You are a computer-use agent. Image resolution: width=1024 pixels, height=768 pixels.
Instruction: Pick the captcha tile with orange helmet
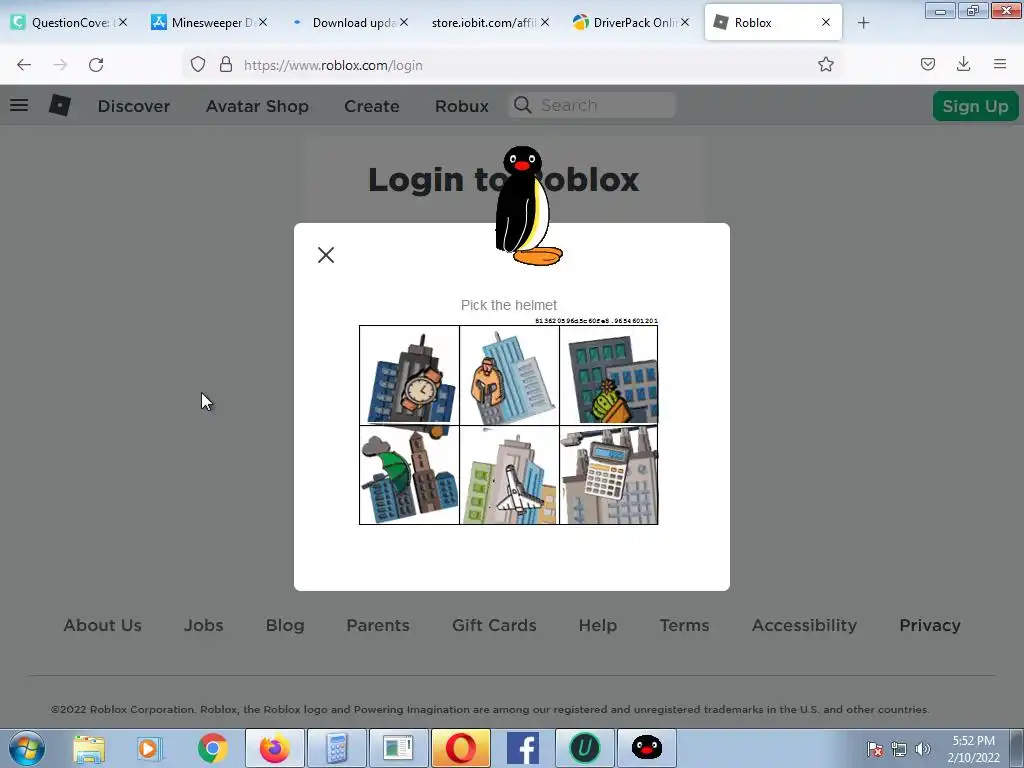[509, 376]
